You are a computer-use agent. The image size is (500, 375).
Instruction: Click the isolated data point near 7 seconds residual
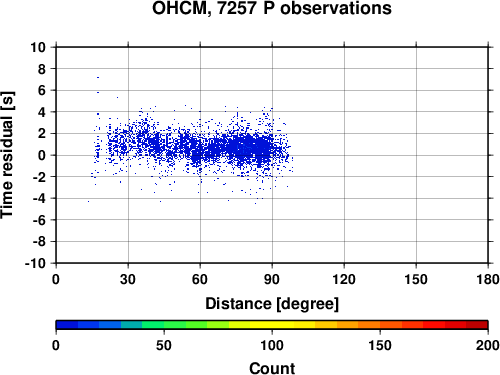(98, 77)
